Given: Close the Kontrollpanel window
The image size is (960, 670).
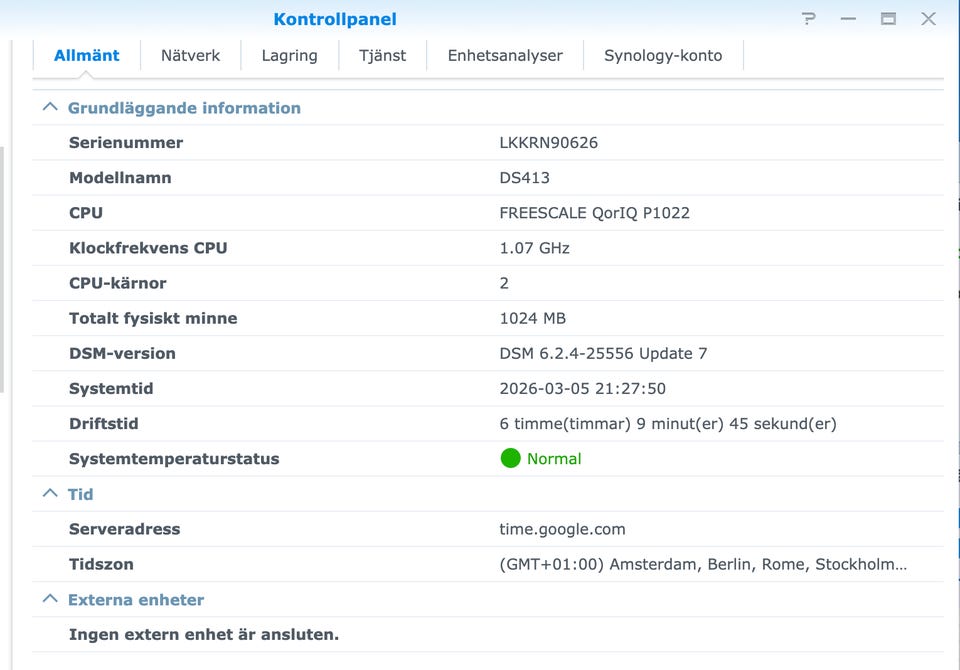Looking at the screenshot, I should pos(928,19).
